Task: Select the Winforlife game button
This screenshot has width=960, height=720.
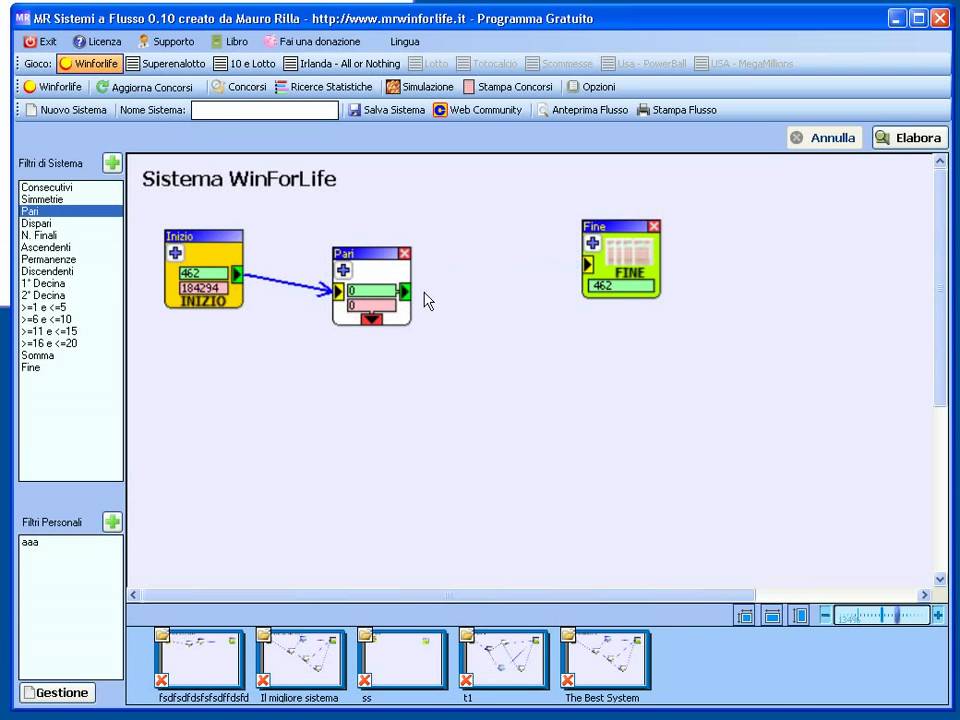Action: tap(90, 64)
